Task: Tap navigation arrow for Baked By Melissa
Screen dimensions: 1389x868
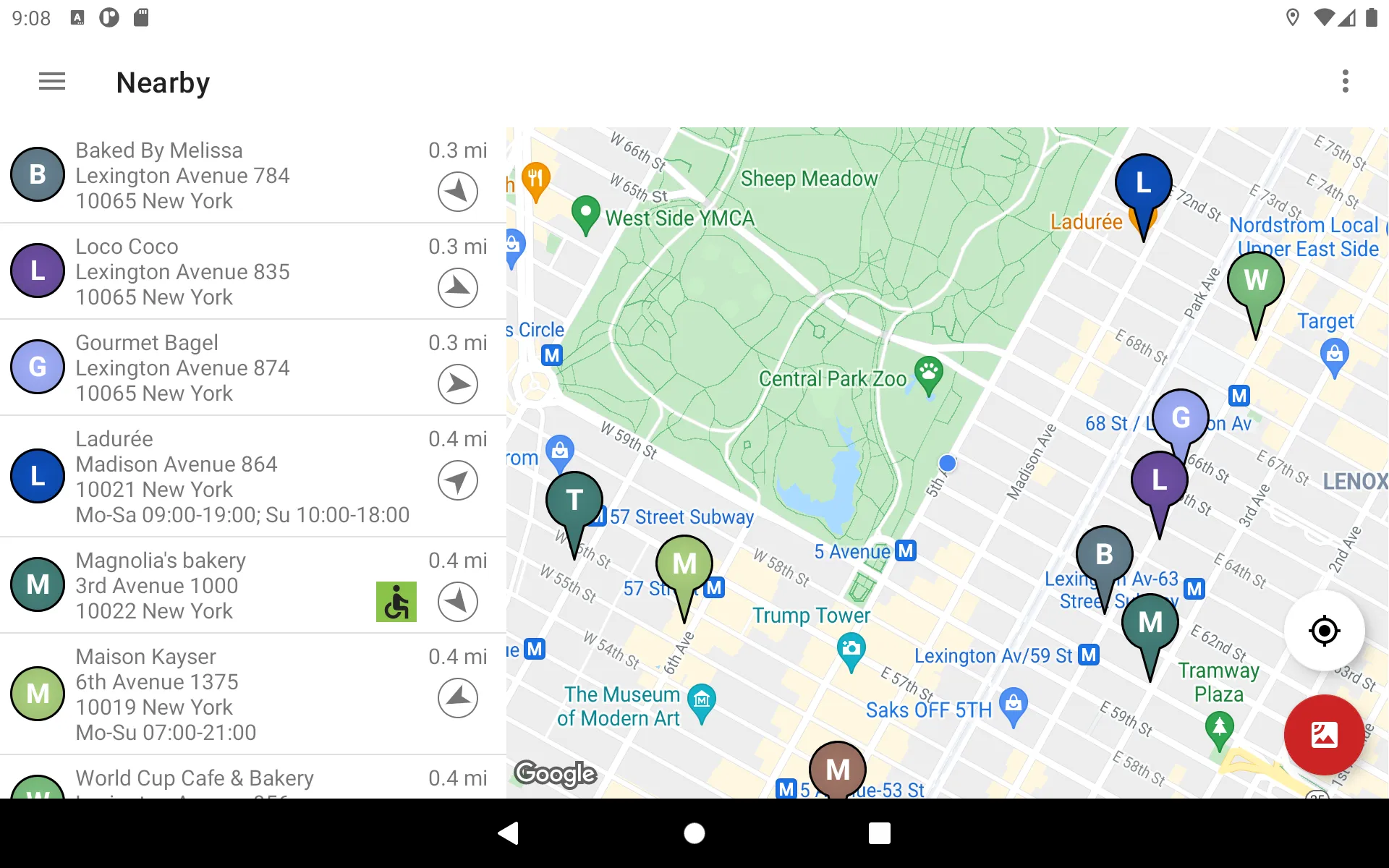Action: pos(457,191)
